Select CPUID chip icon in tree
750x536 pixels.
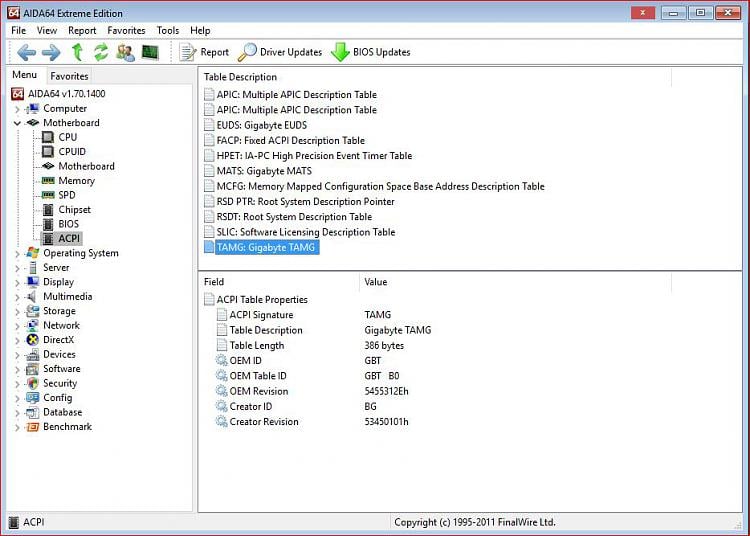pos(48,152)
